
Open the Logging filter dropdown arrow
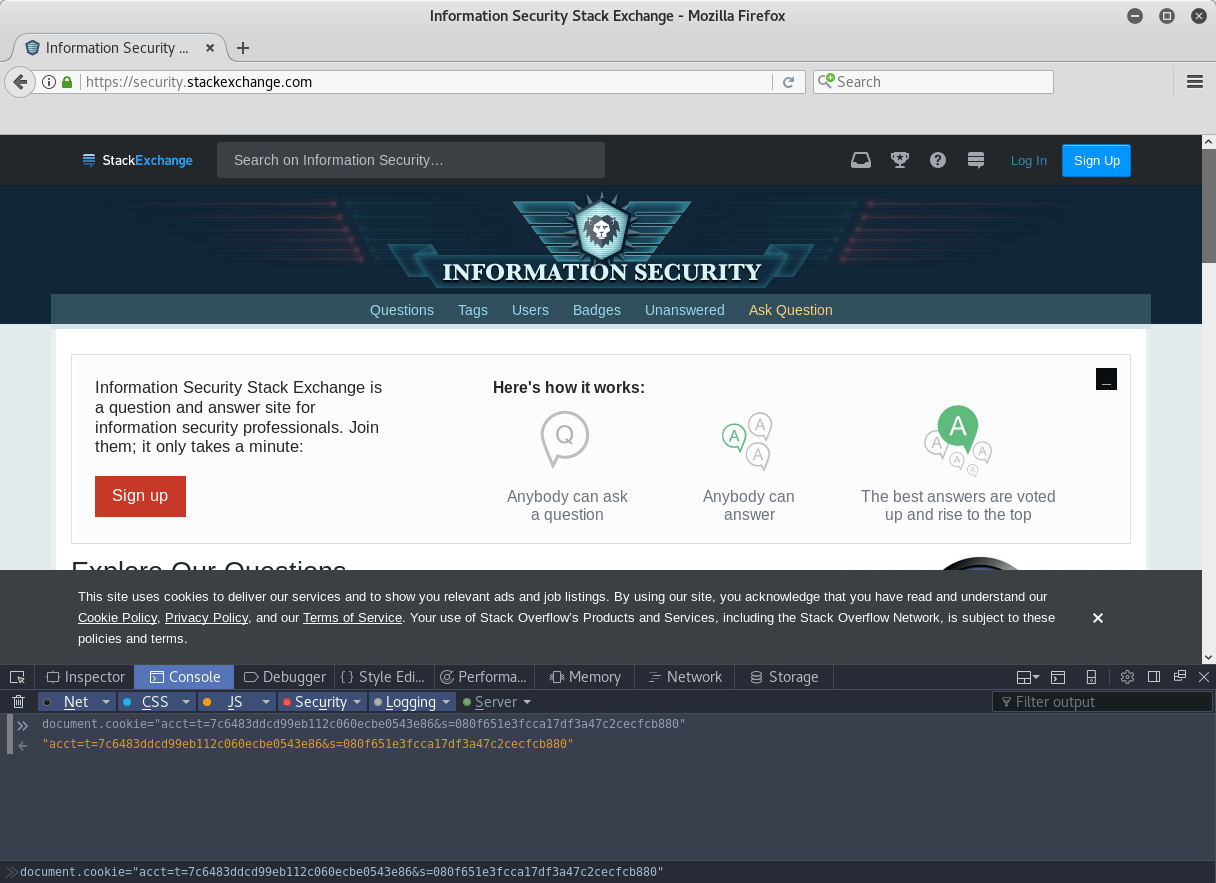pyautogui.click(x=446, y=702)
